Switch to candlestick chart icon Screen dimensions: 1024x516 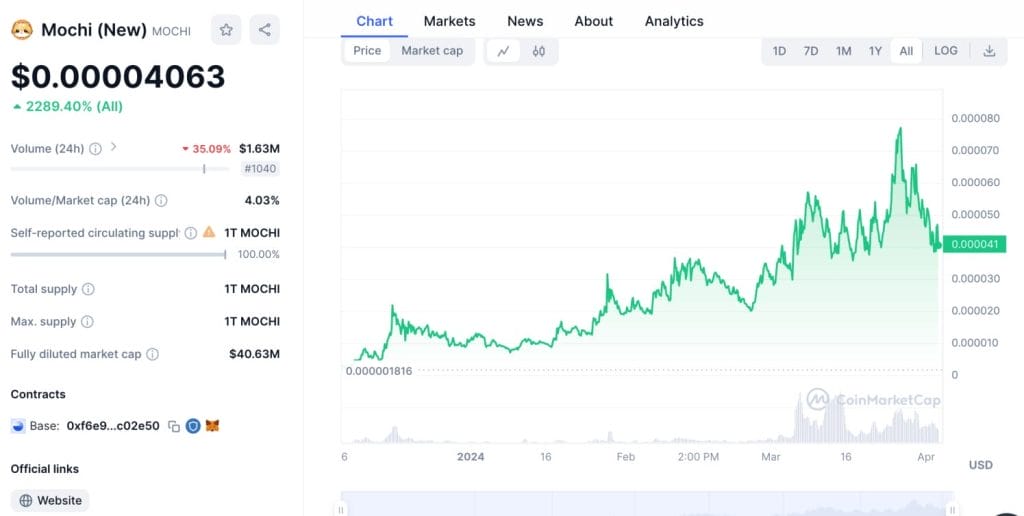(x=538, y=51)
